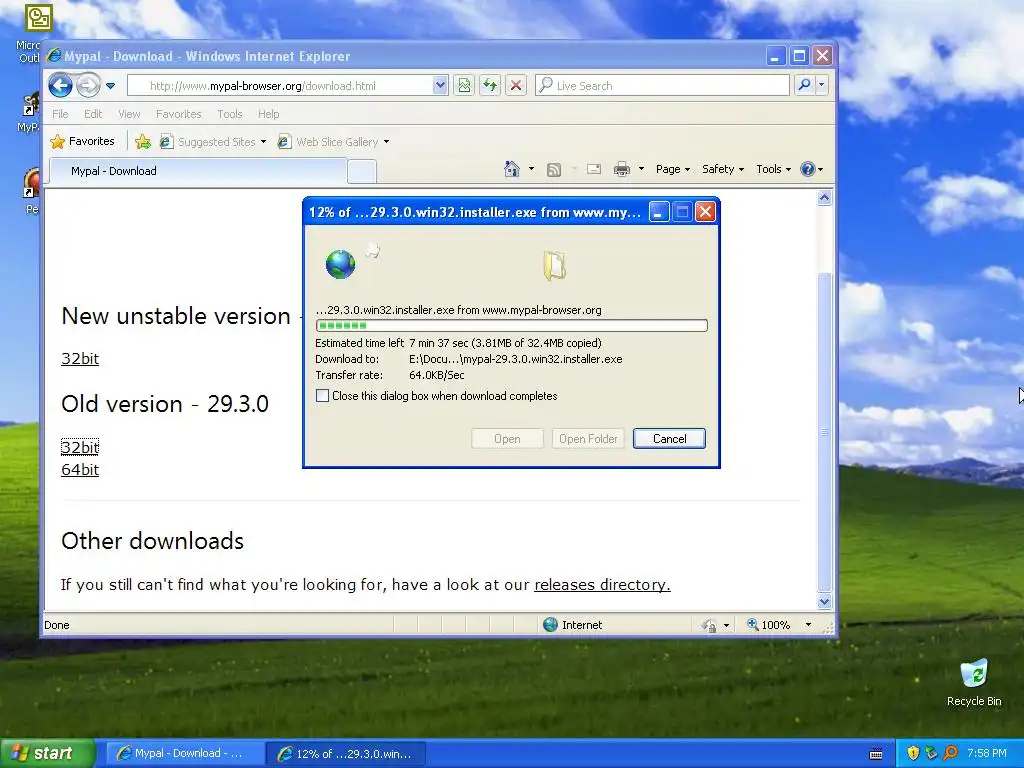This screenshot has width=1024, height=768.
Task: Click the IE Forward arrow button
Action: click(88, 86)
